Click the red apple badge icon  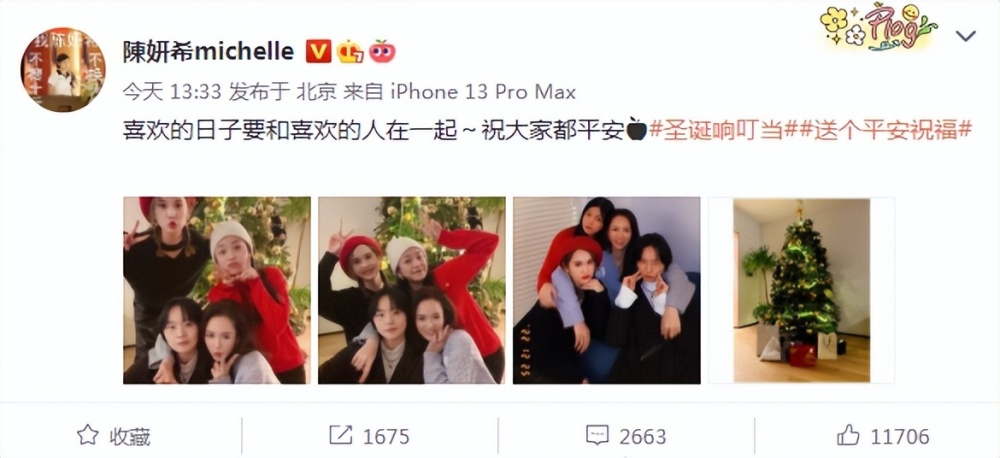382,51
